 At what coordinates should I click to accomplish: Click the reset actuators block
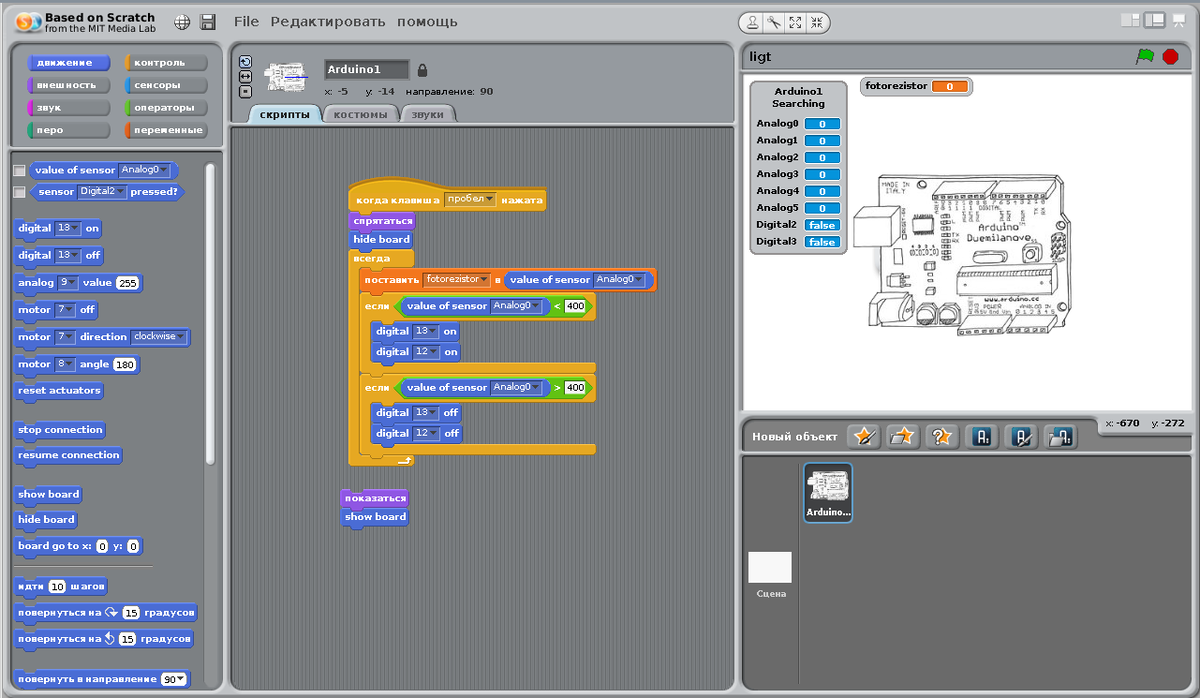pos(60,391)
